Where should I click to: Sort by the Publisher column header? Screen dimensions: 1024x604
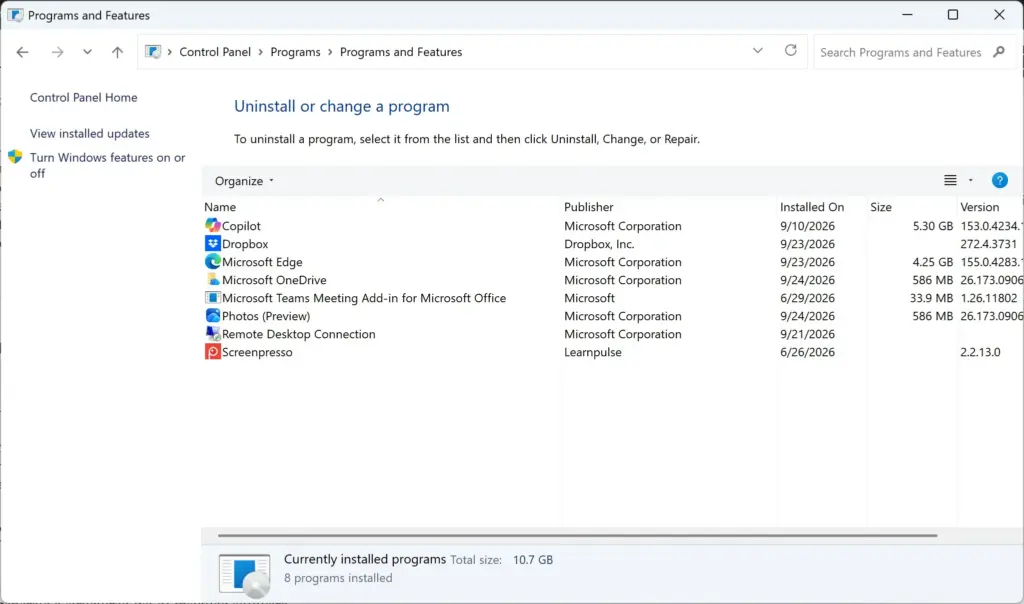[588, 207]
